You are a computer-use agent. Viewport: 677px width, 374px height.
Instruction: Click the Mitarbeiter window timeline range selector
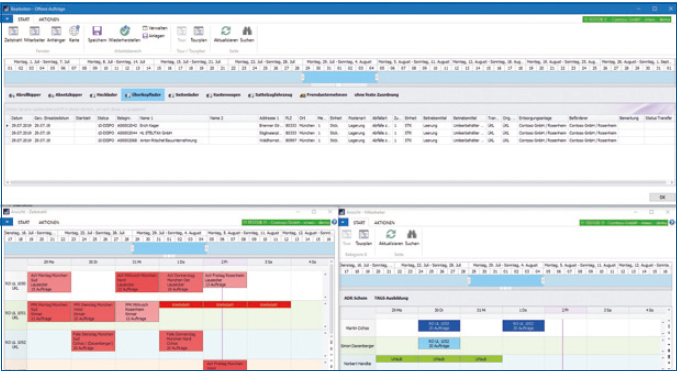pyautogui.click(x=506, y=281)
